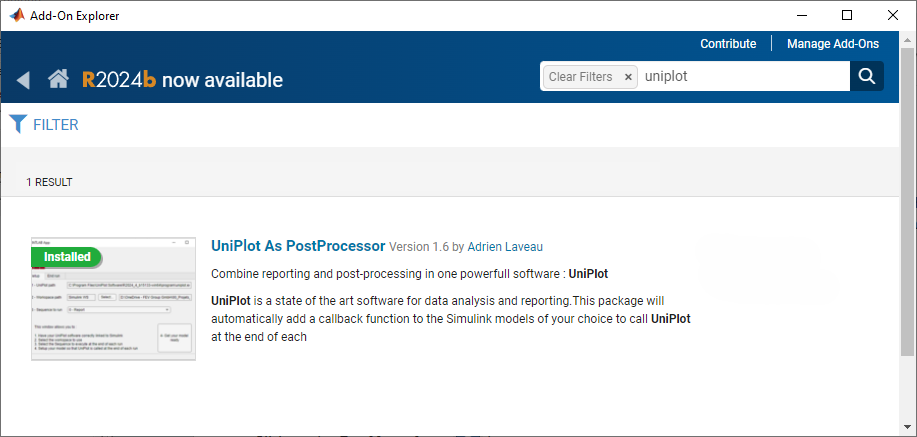
Task: Remove Clear Filters chip with its x
Action: click(x=628, y=77)
